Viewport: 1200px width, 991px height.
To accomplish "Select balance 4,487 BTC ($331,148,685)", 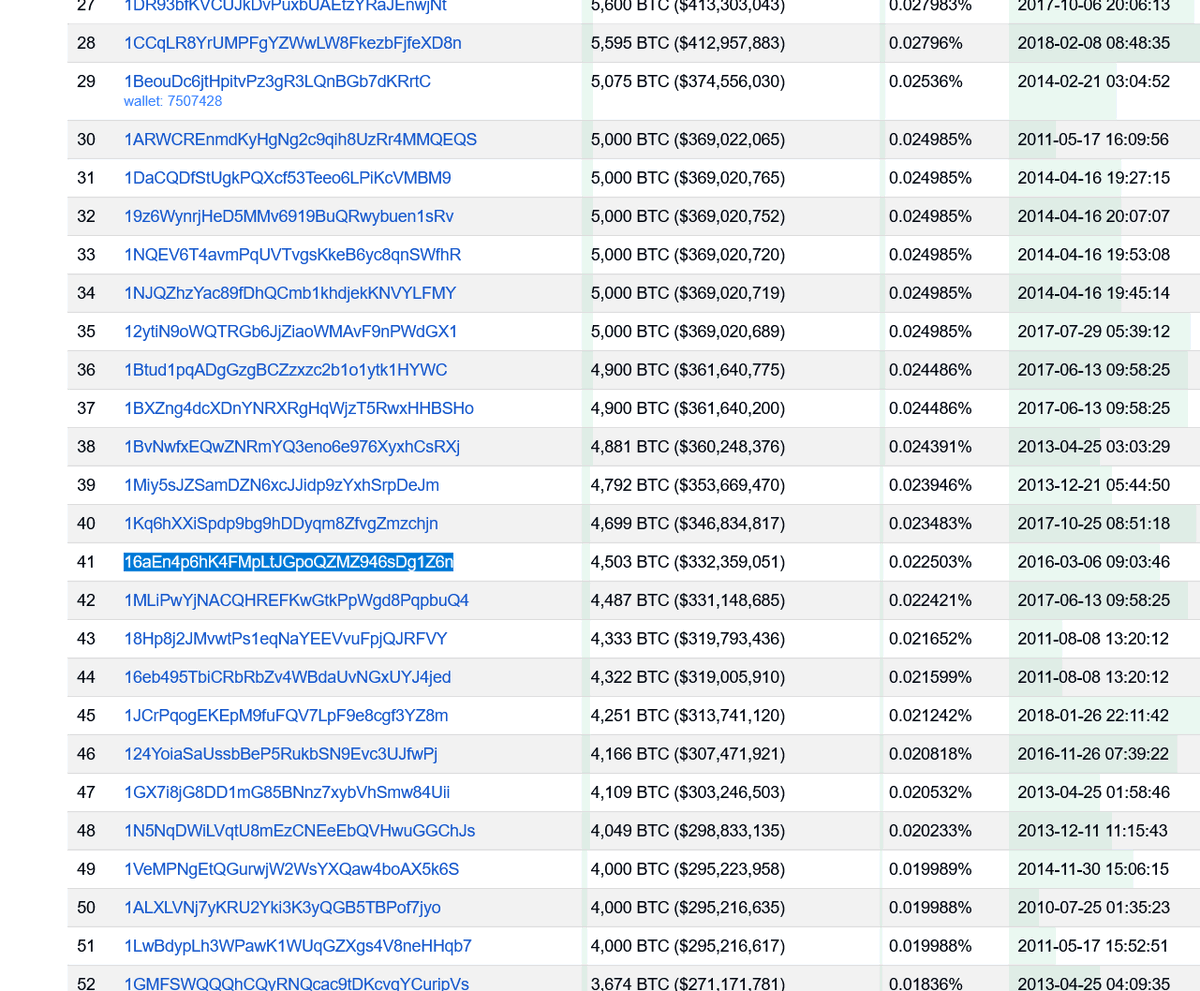I will [x=688, y=600].
